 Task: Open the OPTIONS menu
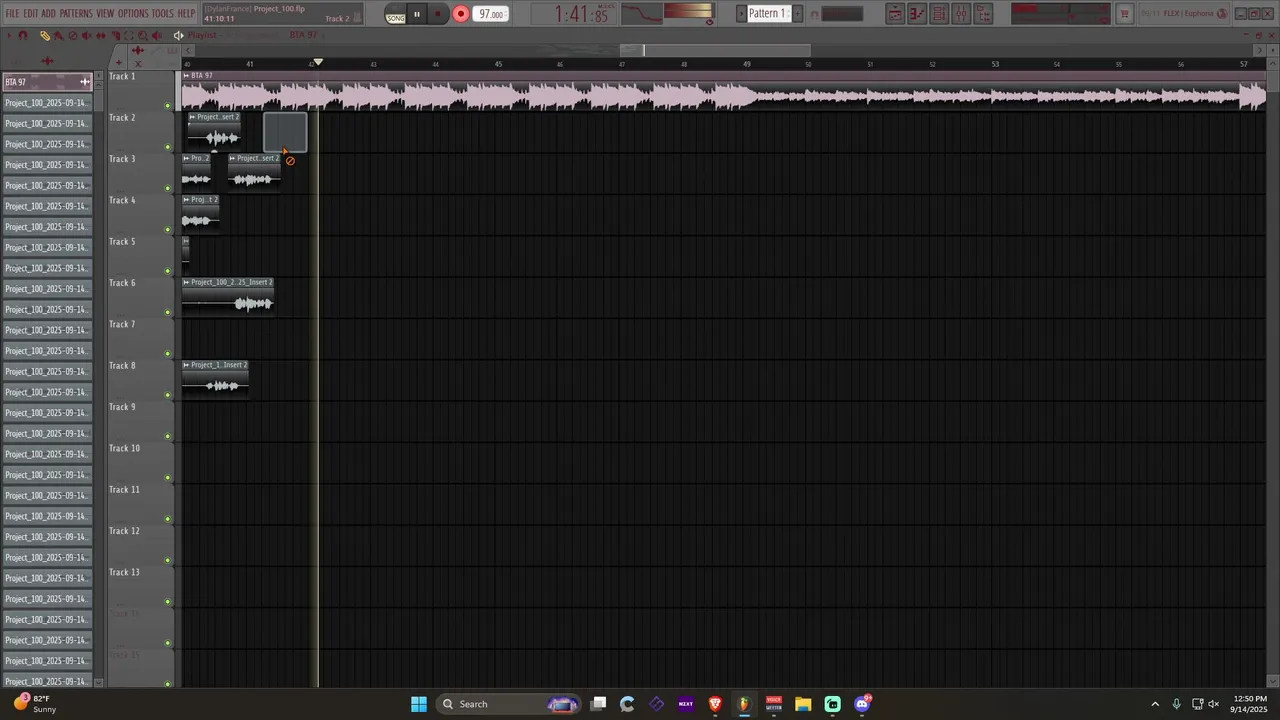tap(133, 14)
